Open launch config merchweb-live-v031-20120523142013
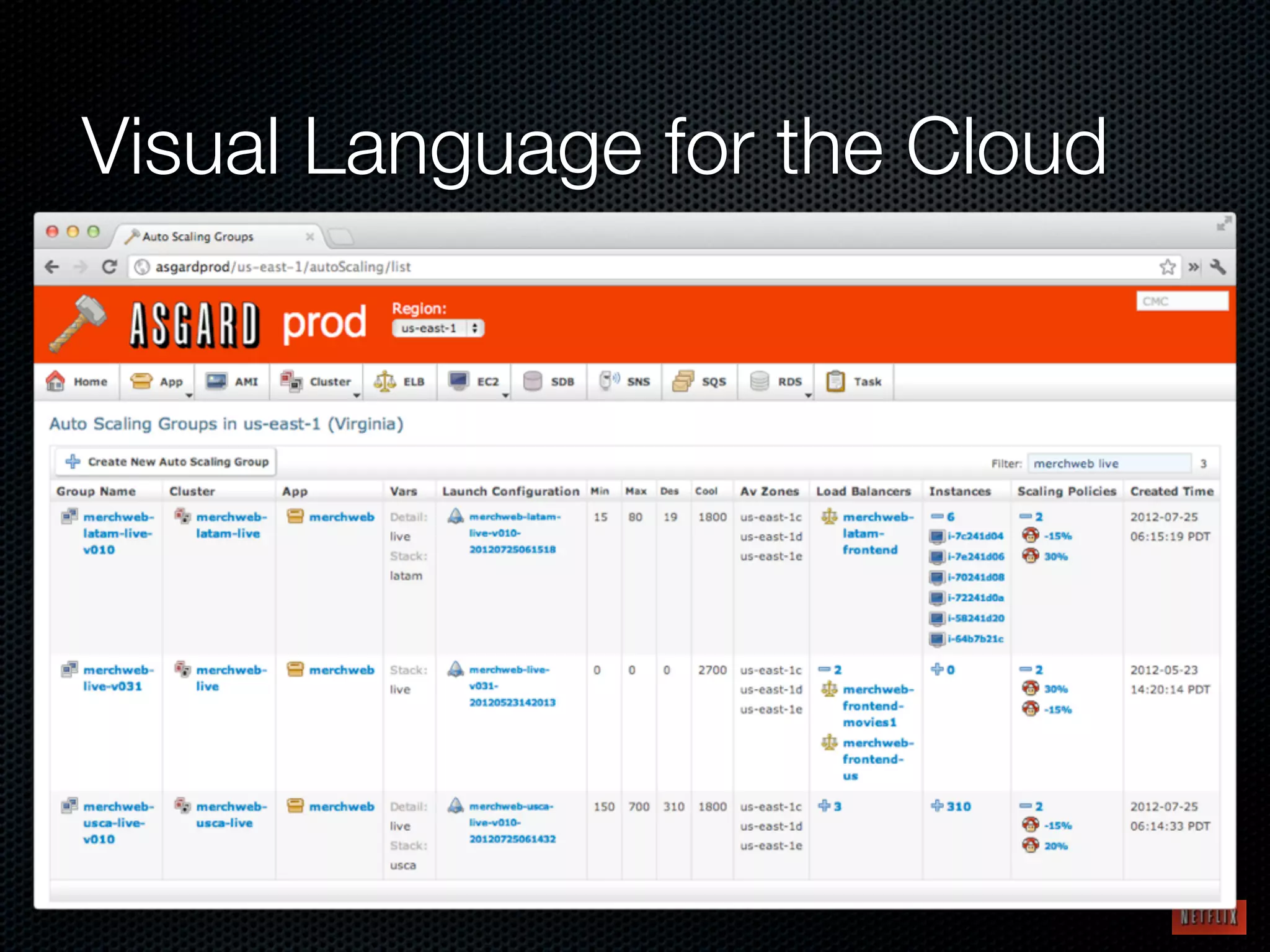This screenshot has height=952, width=1270. click(512, 686)
